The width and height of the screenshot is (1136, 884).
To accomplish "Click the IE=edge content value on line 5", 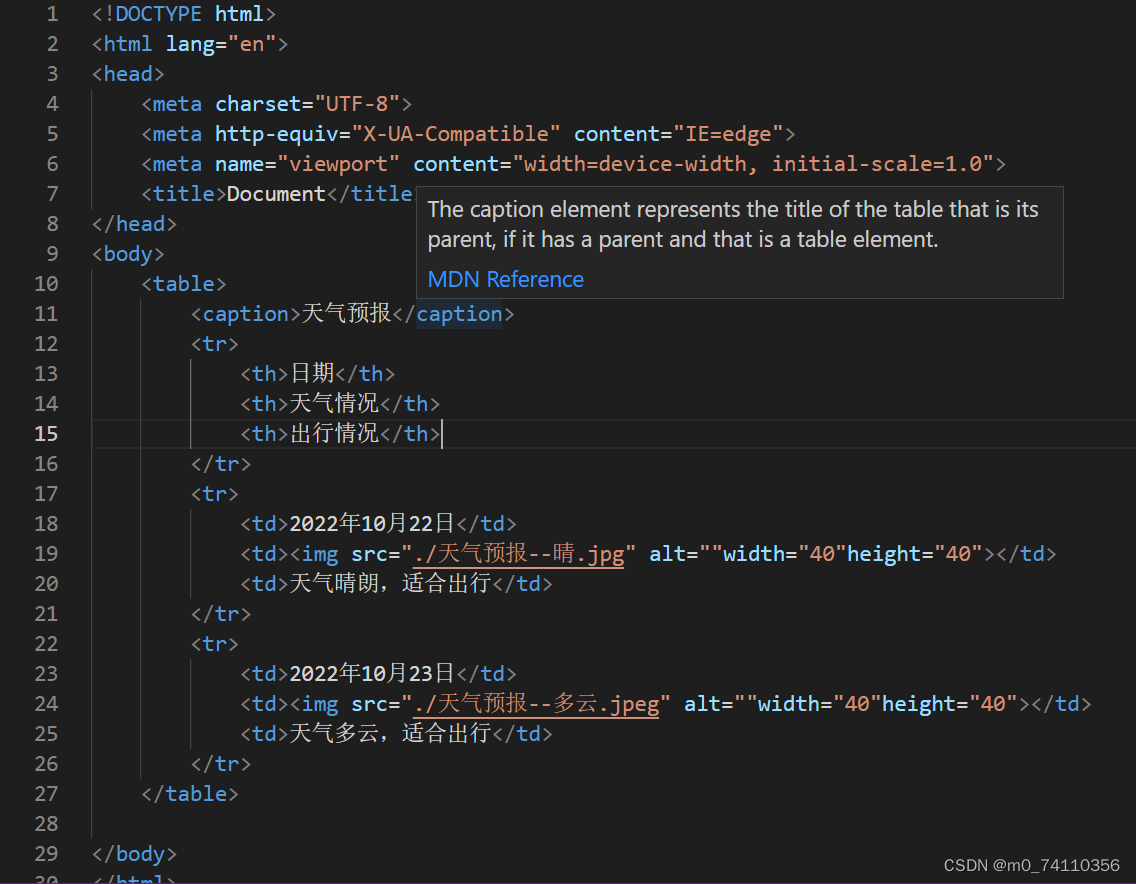I will (728, 133).
